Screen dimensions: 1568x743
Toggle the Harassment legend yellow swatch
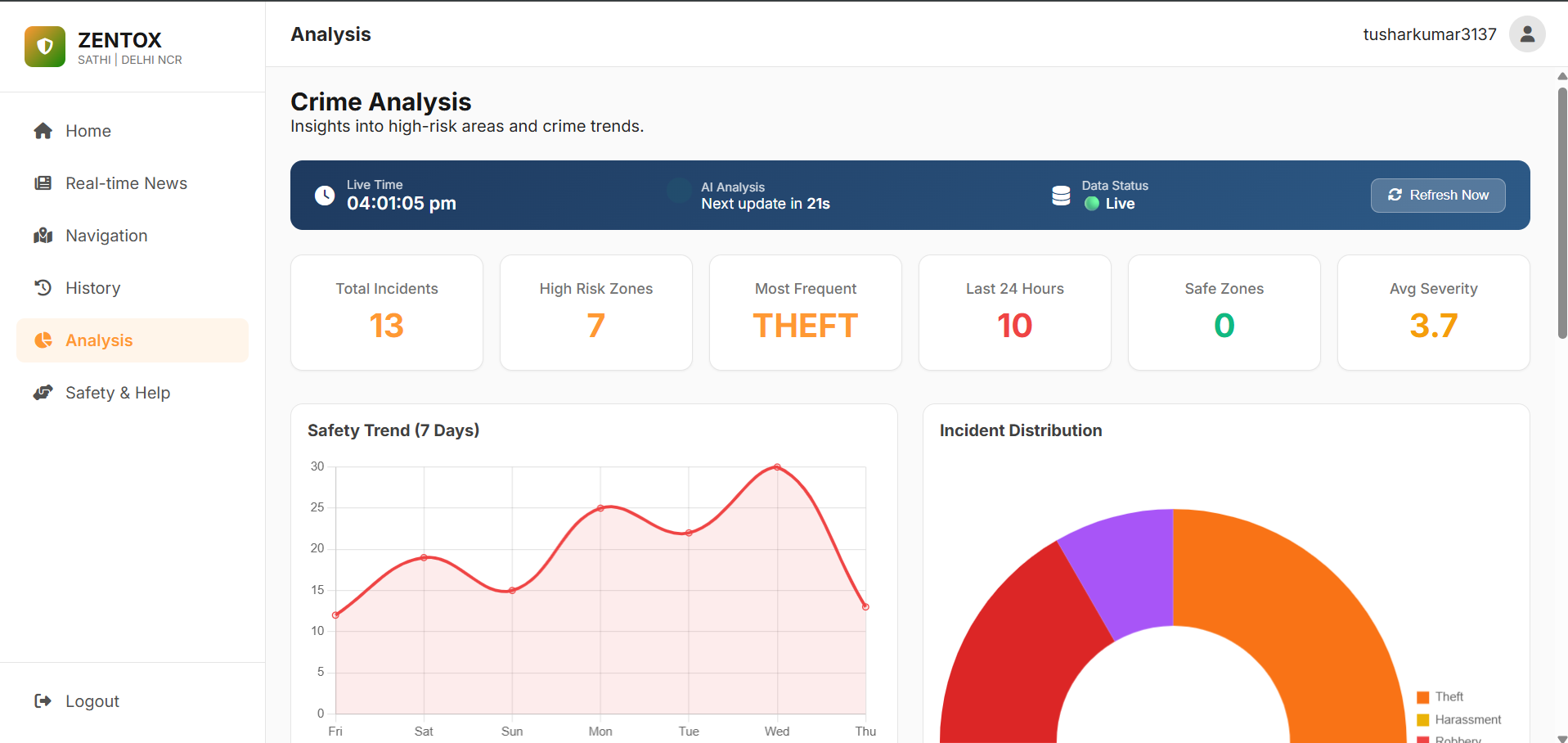coord(1423,720)
